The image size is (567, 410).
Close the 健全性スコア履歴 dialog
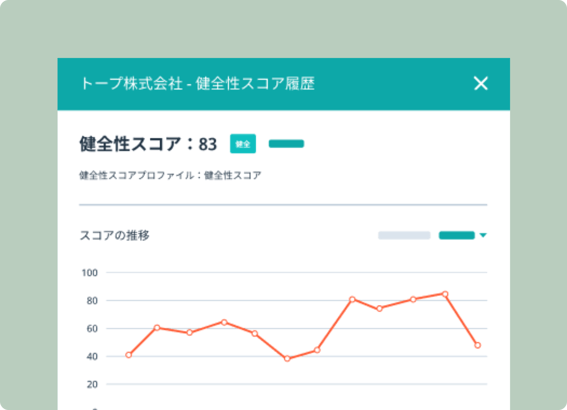(481, 84)
